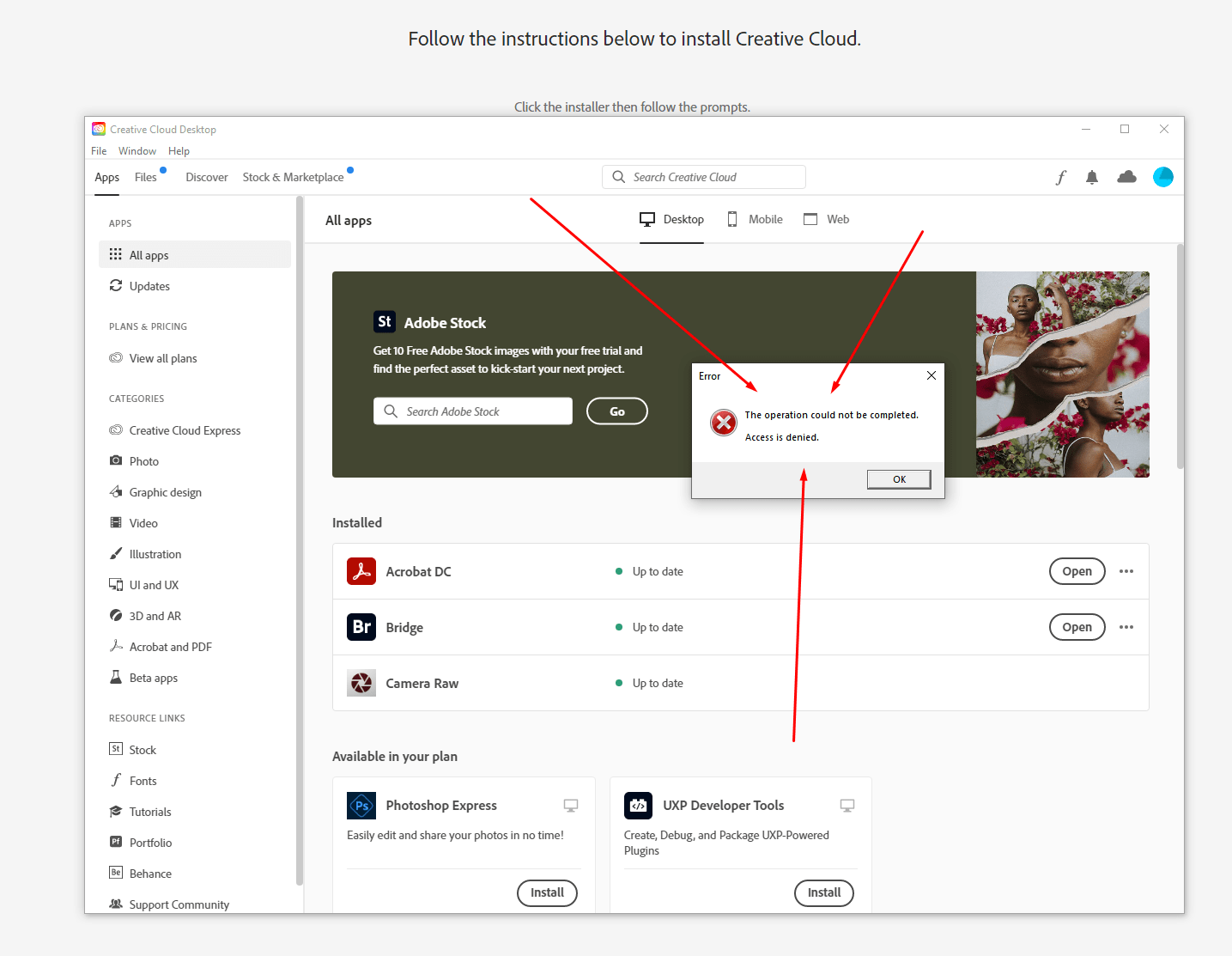Open the Help menu
The image size is (1232, 956).
point(179,151)
